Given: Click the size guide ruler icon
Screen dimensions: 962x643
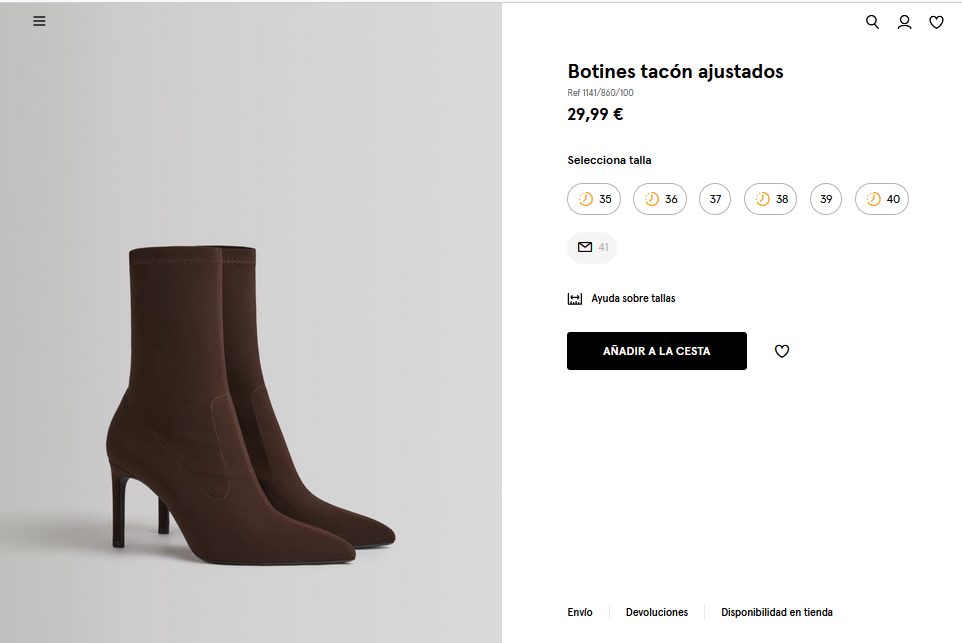Looking at the screenshot, I should click(x=575, y=299).
